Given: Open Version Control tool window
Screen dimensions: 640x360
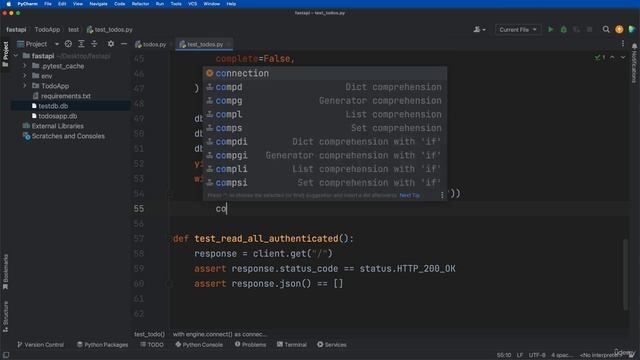Looking at the screenshot, I should tap(40, 345).
